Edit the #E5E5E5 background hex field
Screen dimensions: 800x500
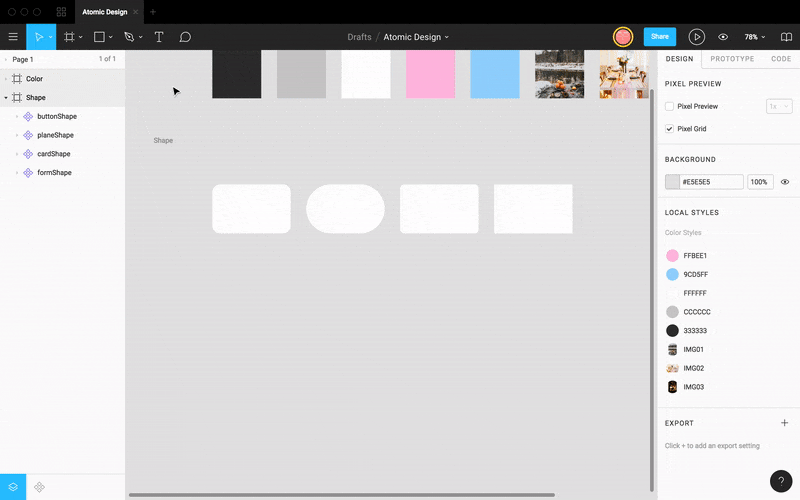(711, 182)
